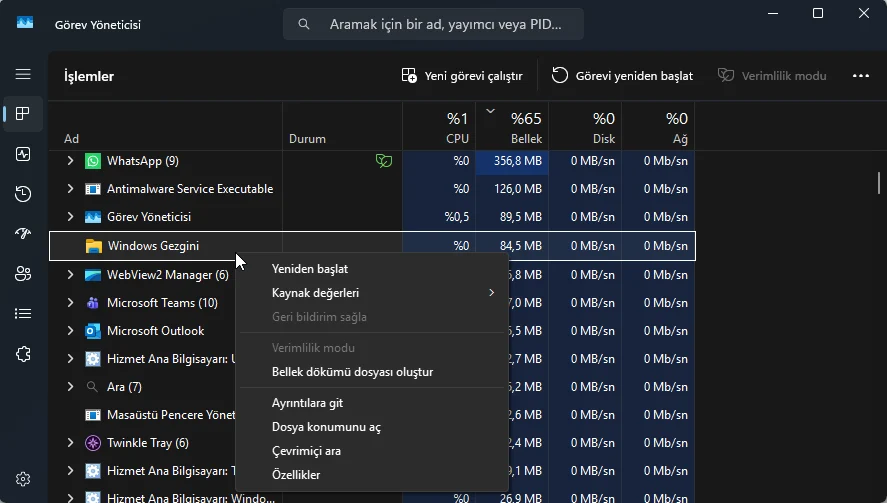Open the hamburger navigation menu
This screenshot has height=503, width=887.
pos(23,74)
